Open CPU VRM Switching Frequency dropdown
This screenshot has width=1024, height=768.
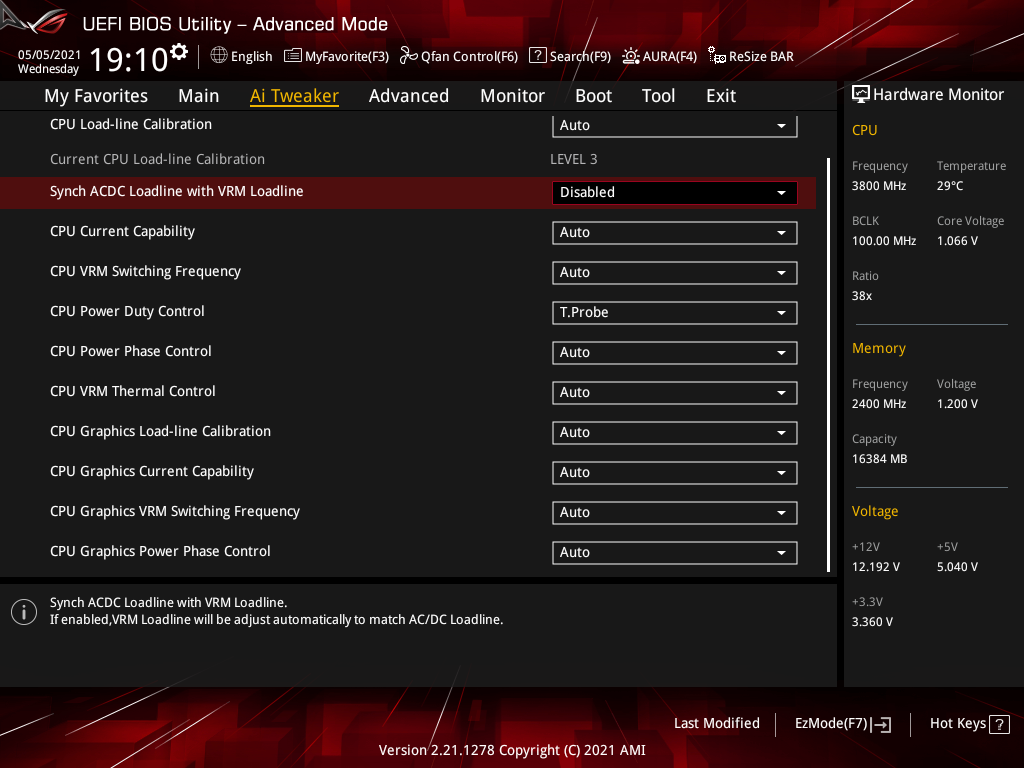675,272
